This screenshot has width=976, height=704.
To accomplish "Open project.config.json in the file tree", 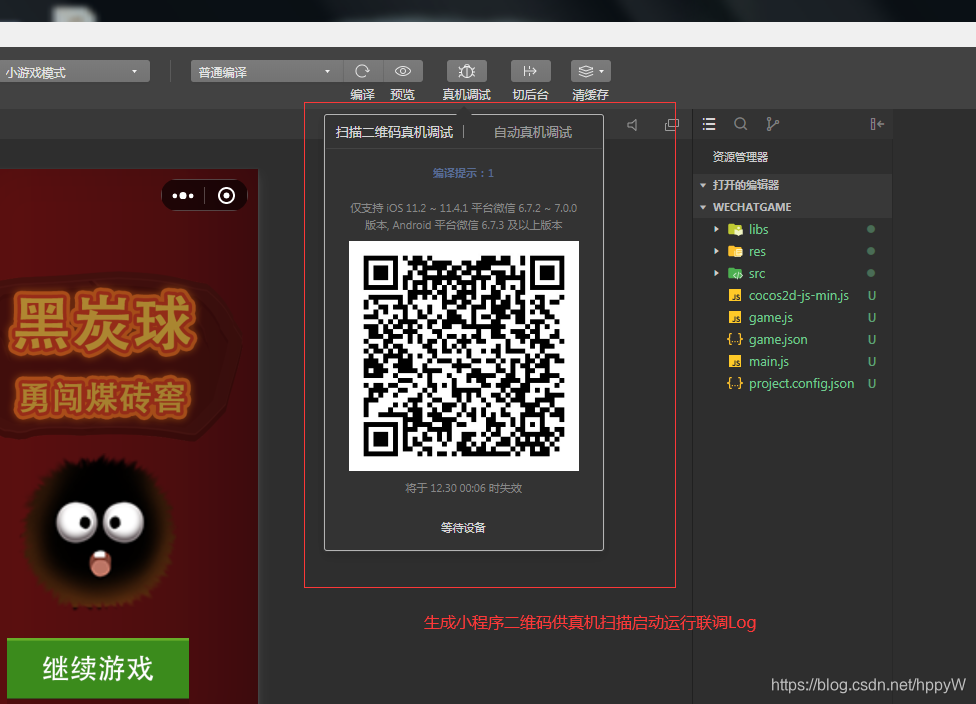I will pyautogui.click(x=801, y=383).
